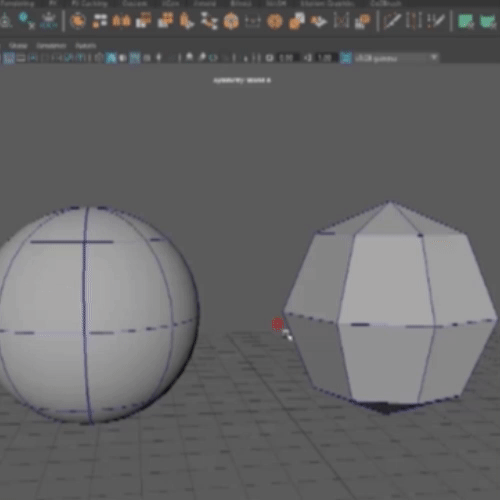Open the Panels menu of the viewport panel
Image resolution: width=500 pixels, height=500 pixels.
pos(86,45)
